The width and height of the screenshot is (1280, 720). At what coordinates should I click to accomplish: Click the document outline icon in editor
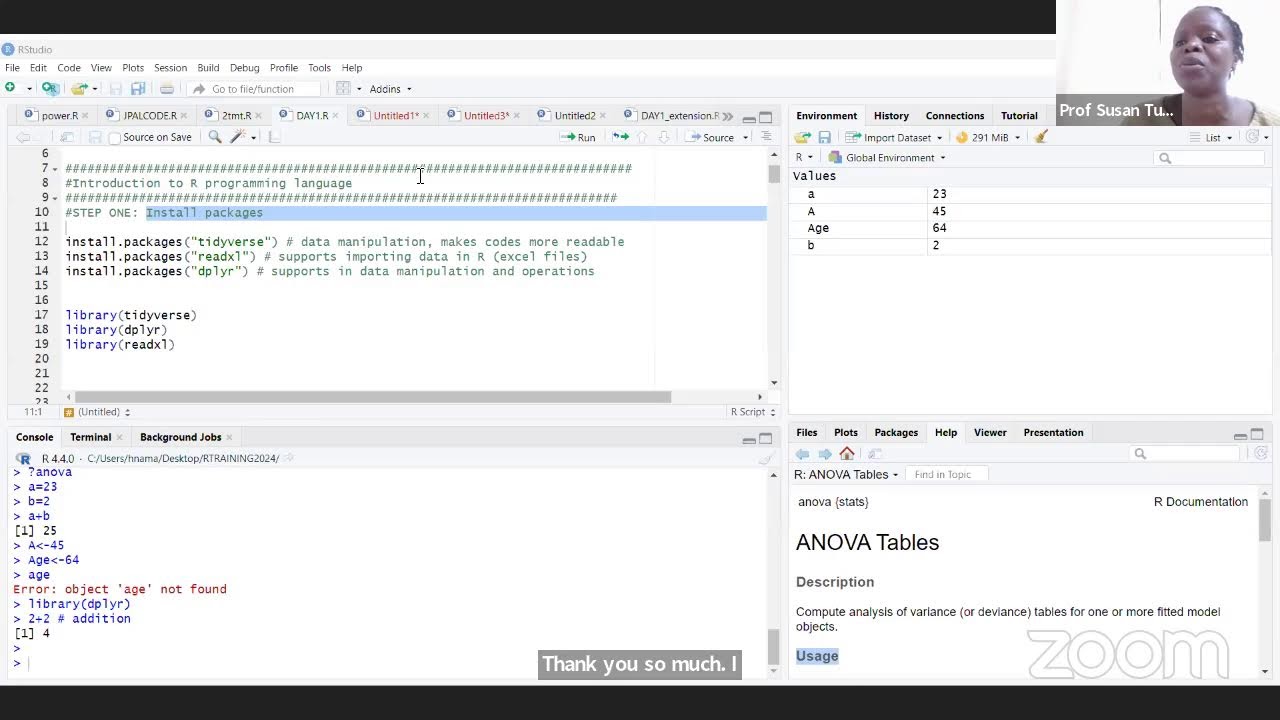pyautogui.click(x=766, y=137)
